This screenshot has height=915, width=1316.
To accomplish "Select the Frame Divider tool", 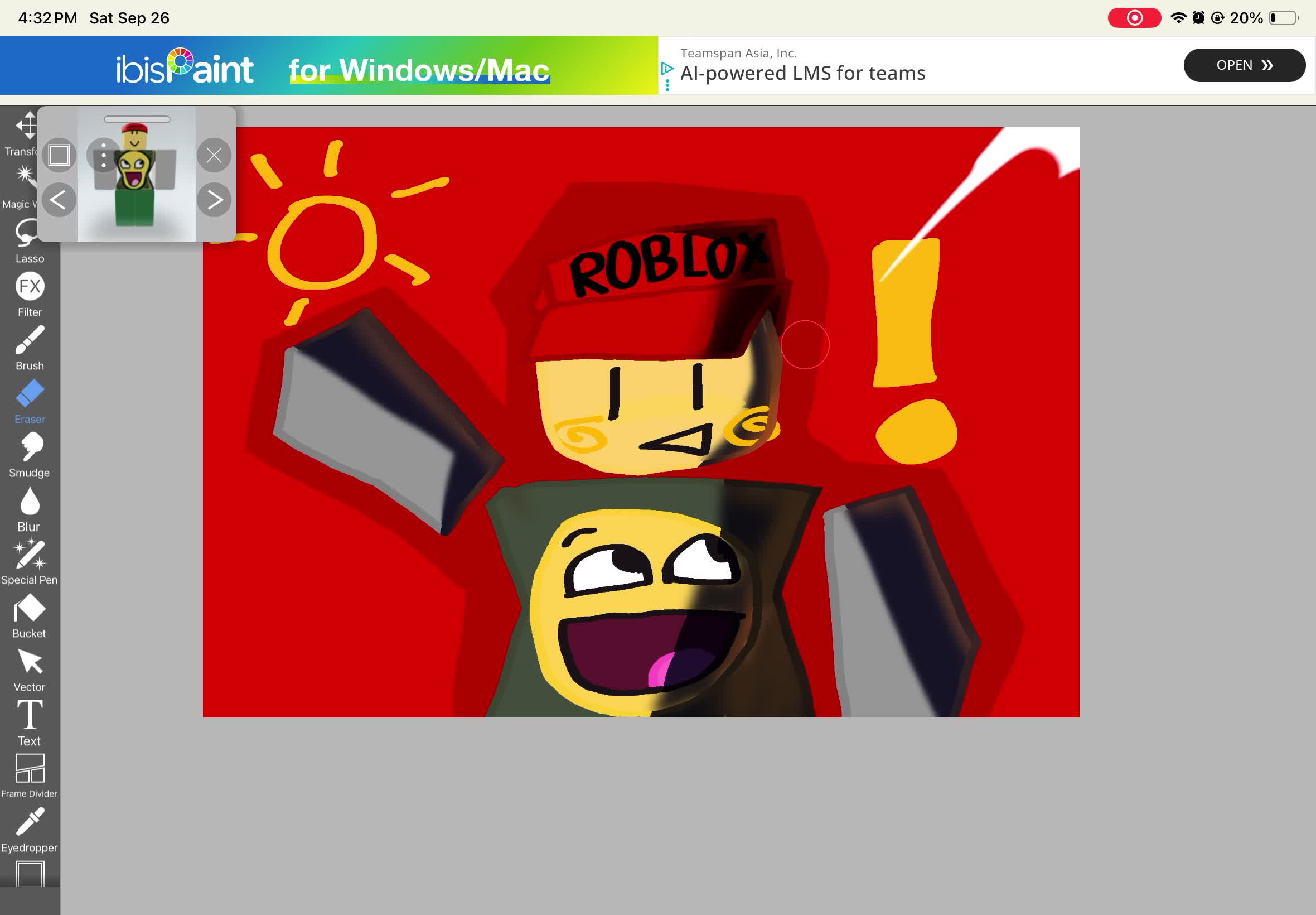I will point(30,777).
